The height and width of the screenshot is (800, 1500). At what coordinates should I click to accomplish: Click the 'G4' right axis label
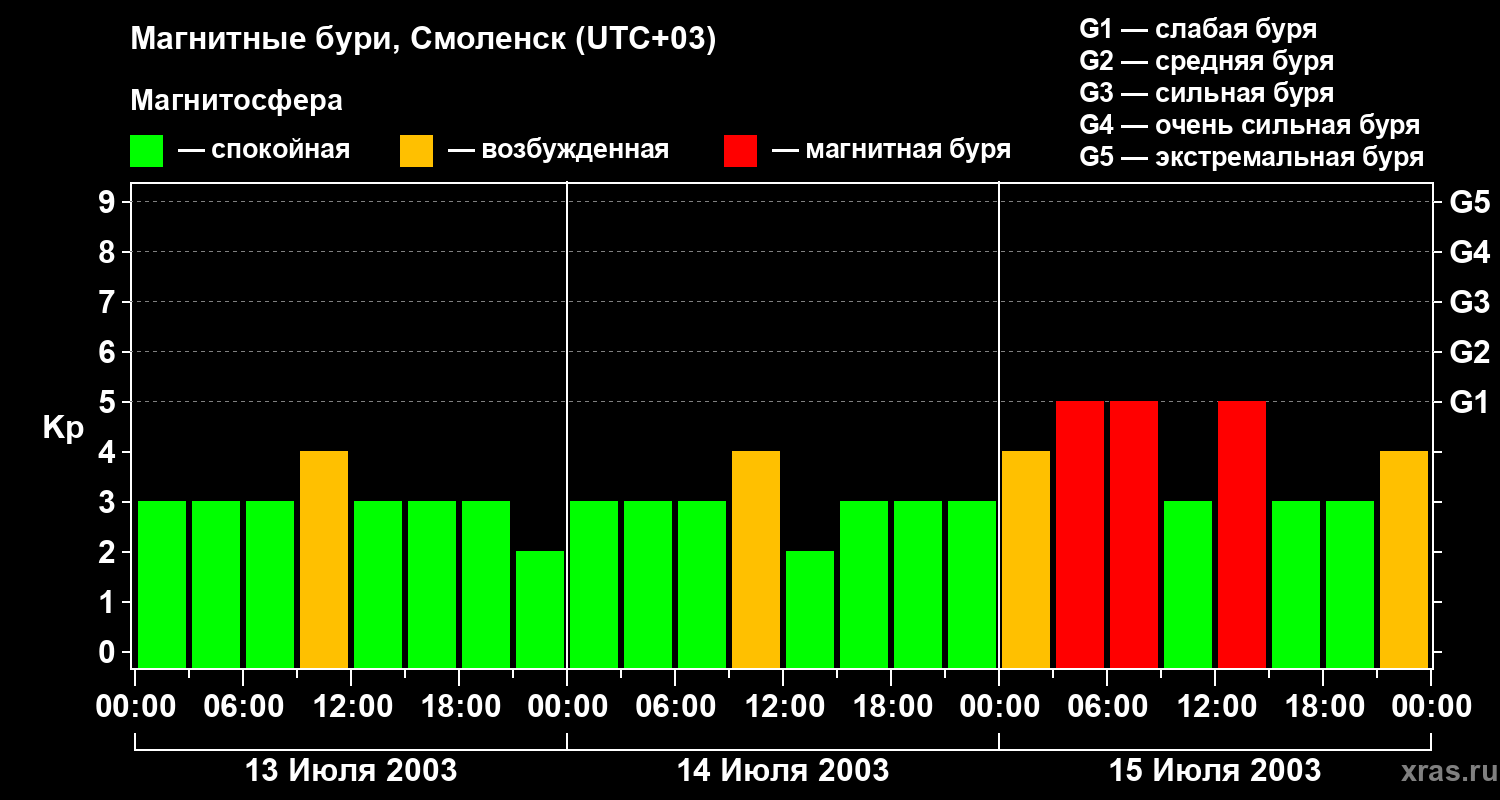pyautogui.click(x=1469, y=252)
